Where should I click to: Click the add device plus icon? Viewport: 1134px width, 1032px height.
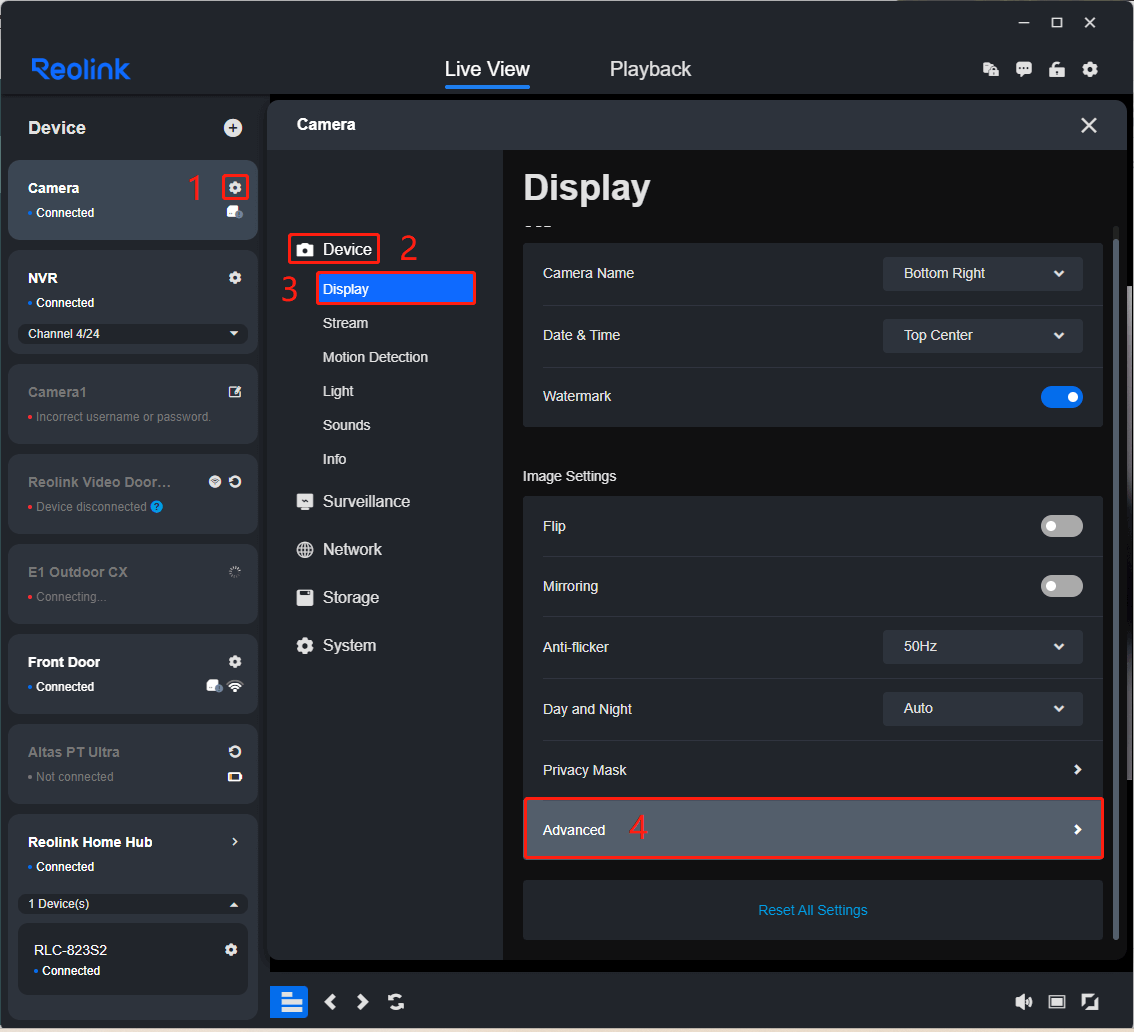coord(233,128)
